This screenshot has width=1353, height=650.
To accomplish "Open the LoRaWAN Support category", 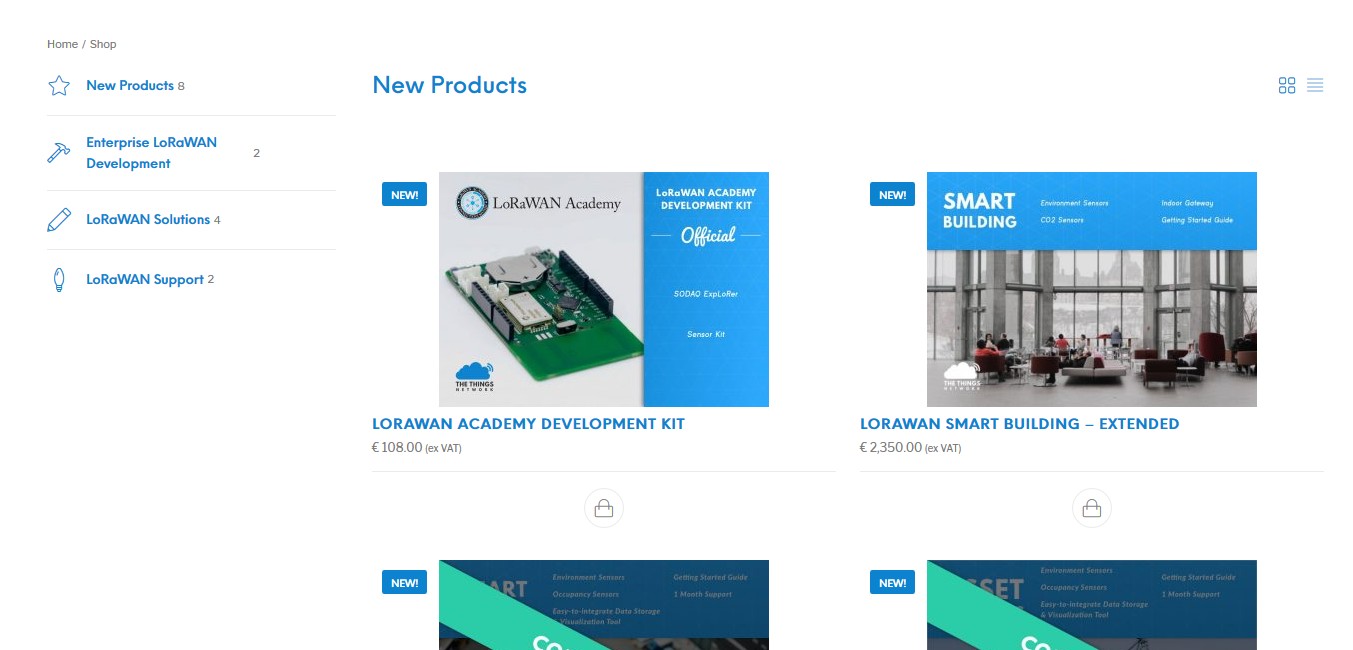I will [x=145, y=280].
